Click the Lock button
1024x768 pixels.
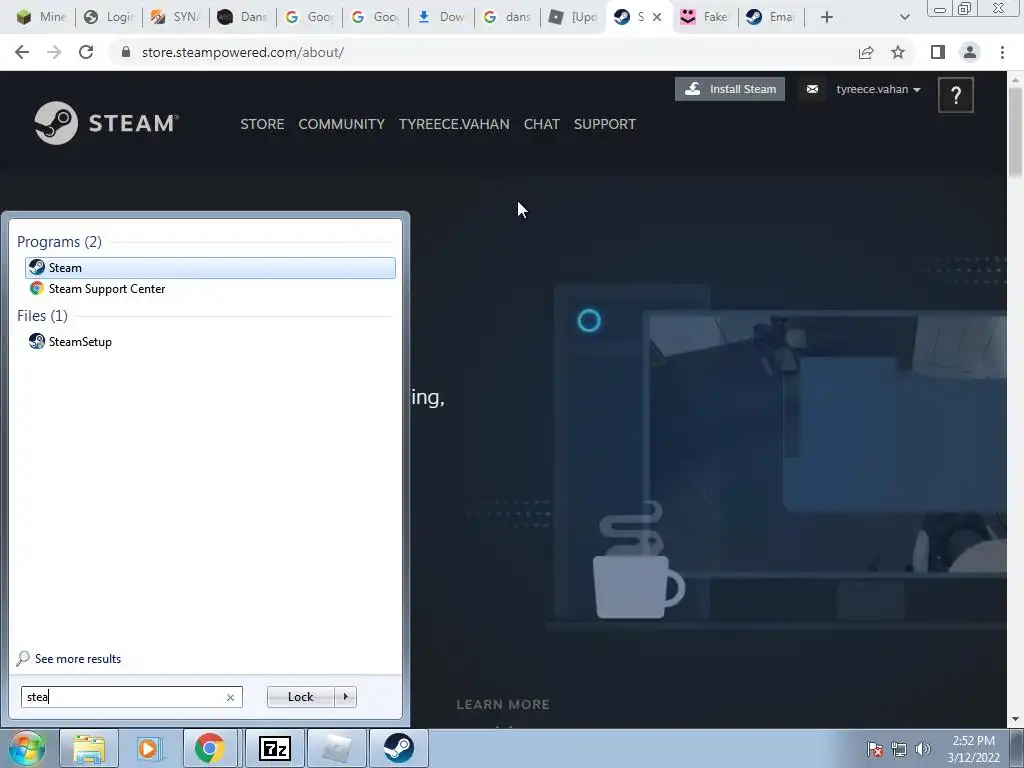[x=300, y=697]
